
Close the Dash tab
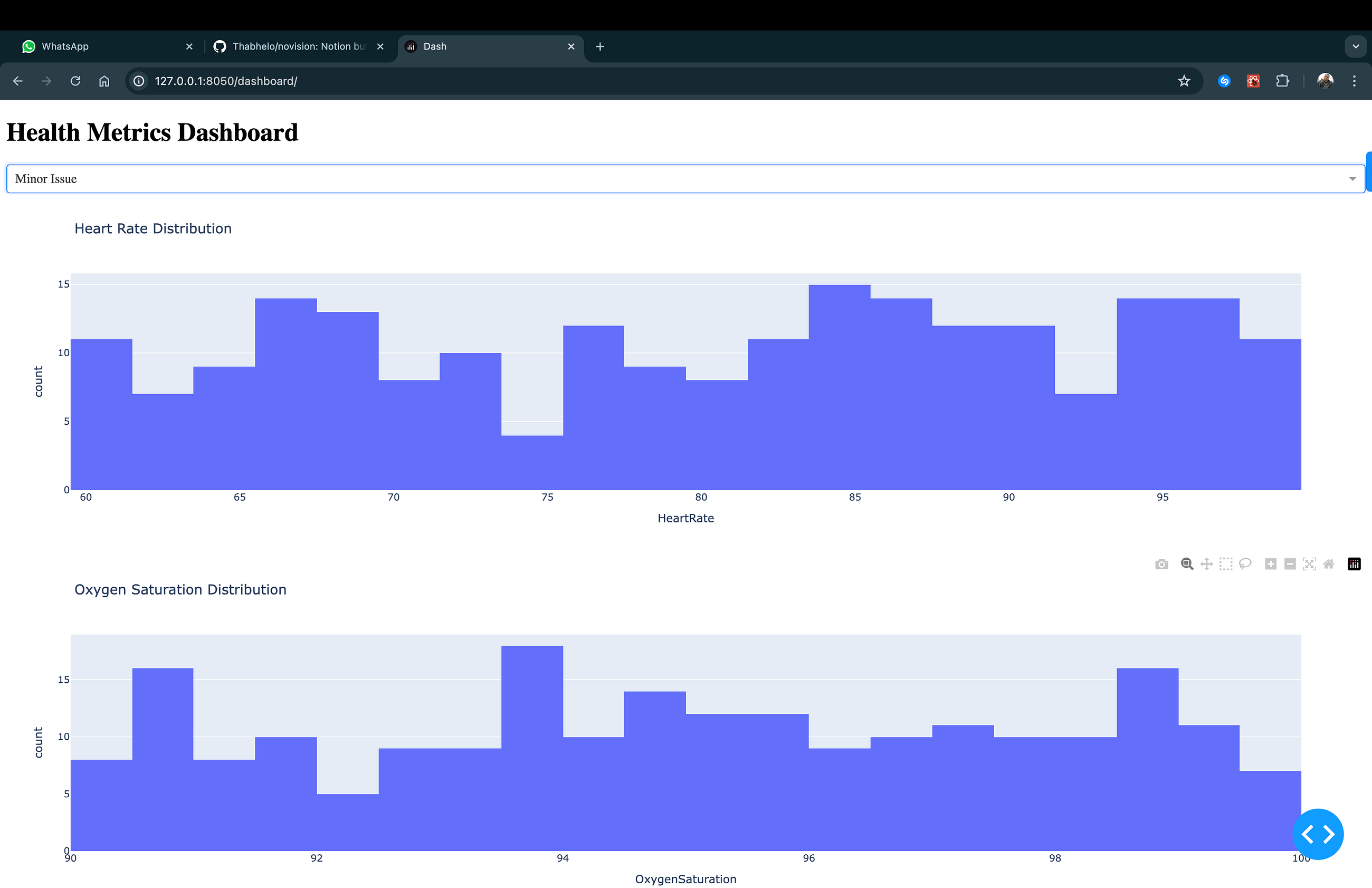coord(571,46)
